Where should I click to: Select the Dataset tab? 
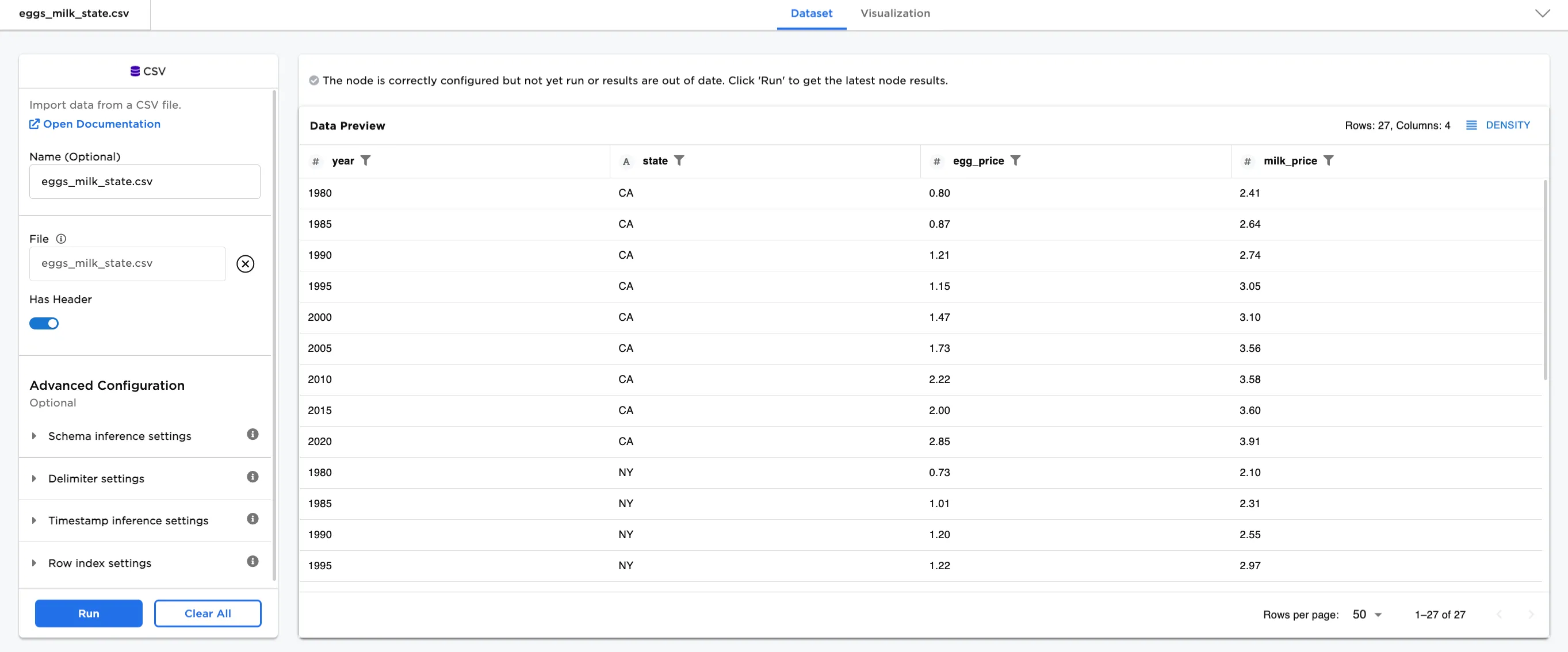[811, 13]
